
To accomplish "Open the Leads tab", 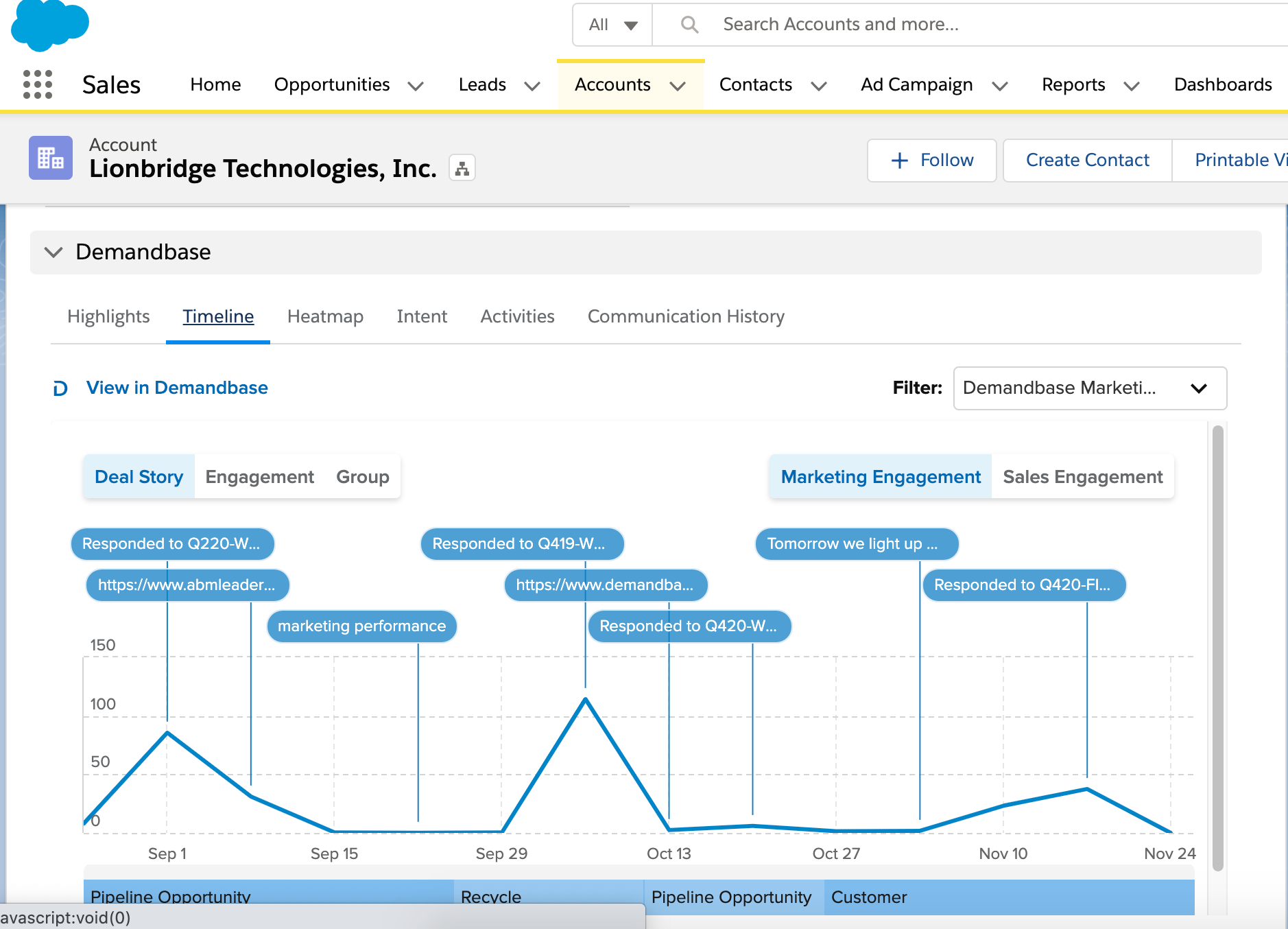I will pyautogui.click(x=482, y=84).
